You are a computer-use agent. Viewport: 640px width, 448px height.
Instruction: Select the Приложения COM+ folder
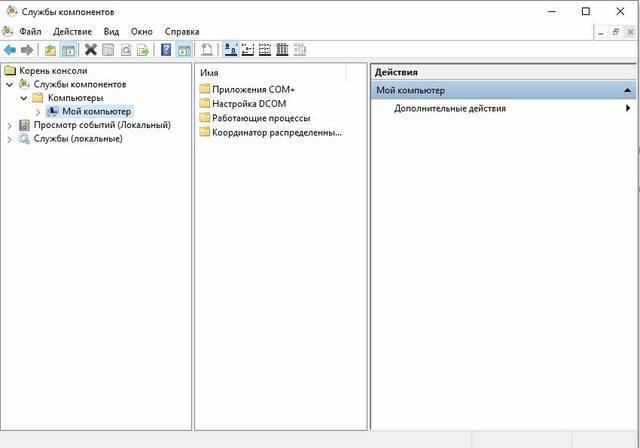253,89
